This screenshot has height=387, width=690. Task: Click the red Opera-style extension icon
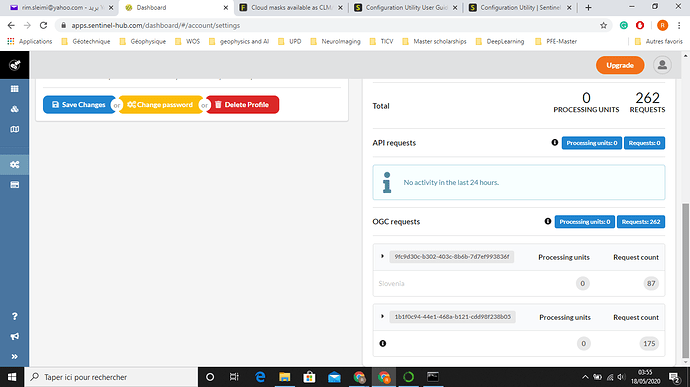[x=640, y=26]
